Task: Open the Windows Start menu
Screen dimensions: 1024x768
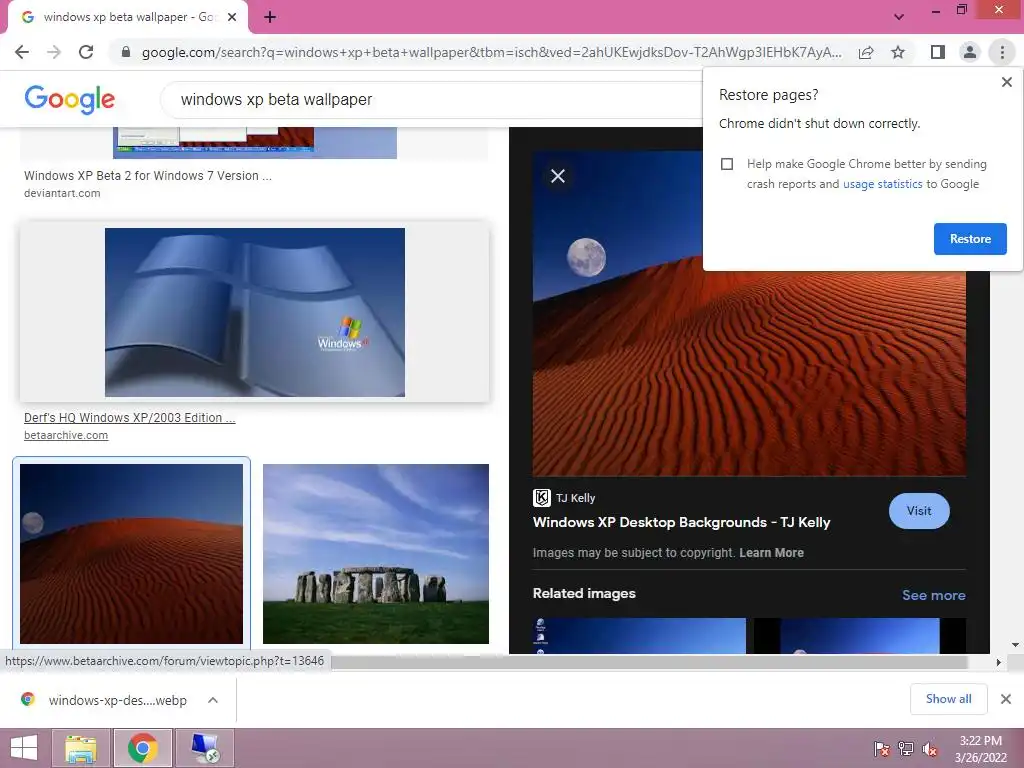Action: tap(24, 748)
